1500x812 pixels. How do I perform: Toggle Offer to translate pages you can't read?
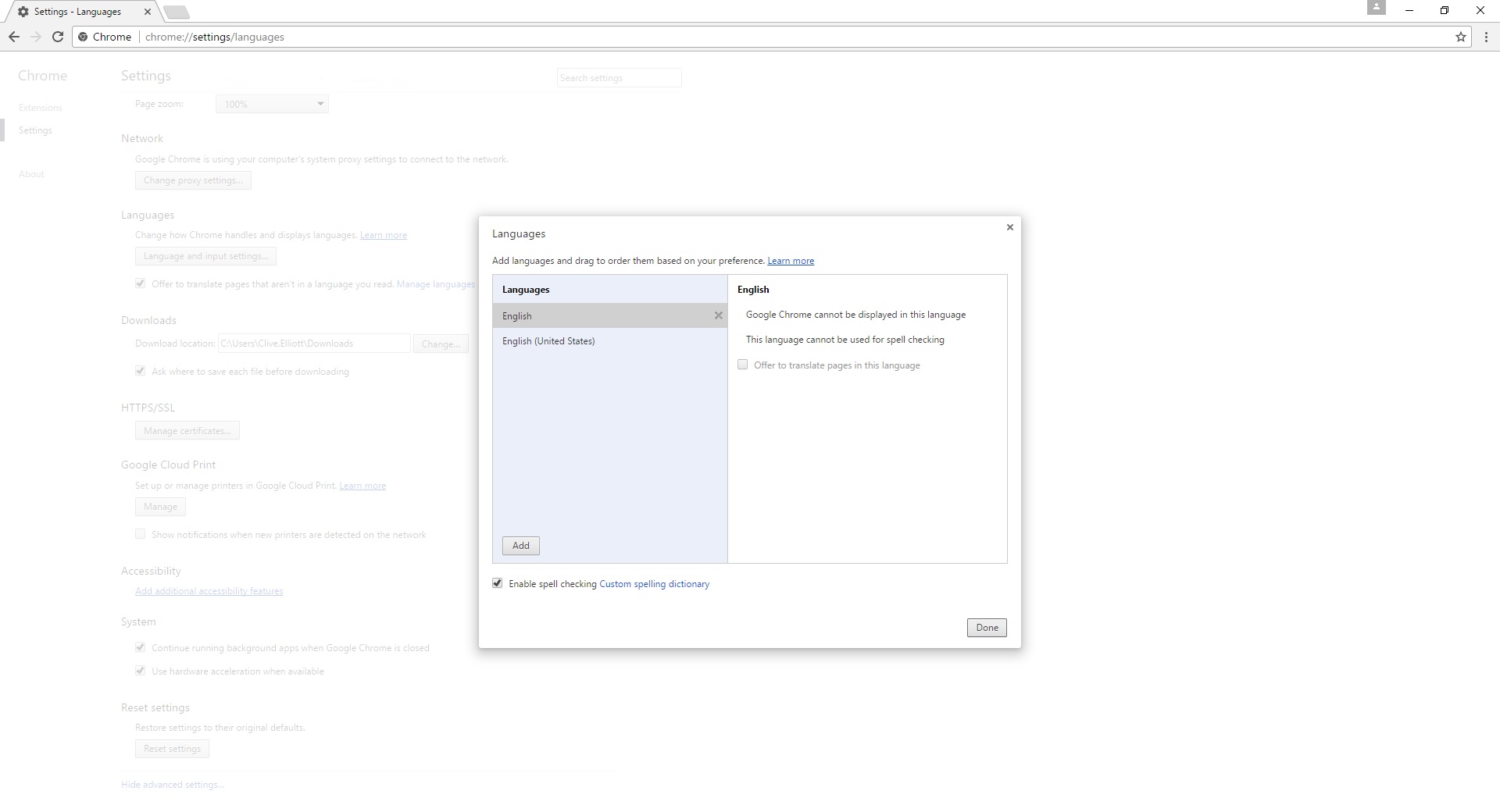pos(141,283)
